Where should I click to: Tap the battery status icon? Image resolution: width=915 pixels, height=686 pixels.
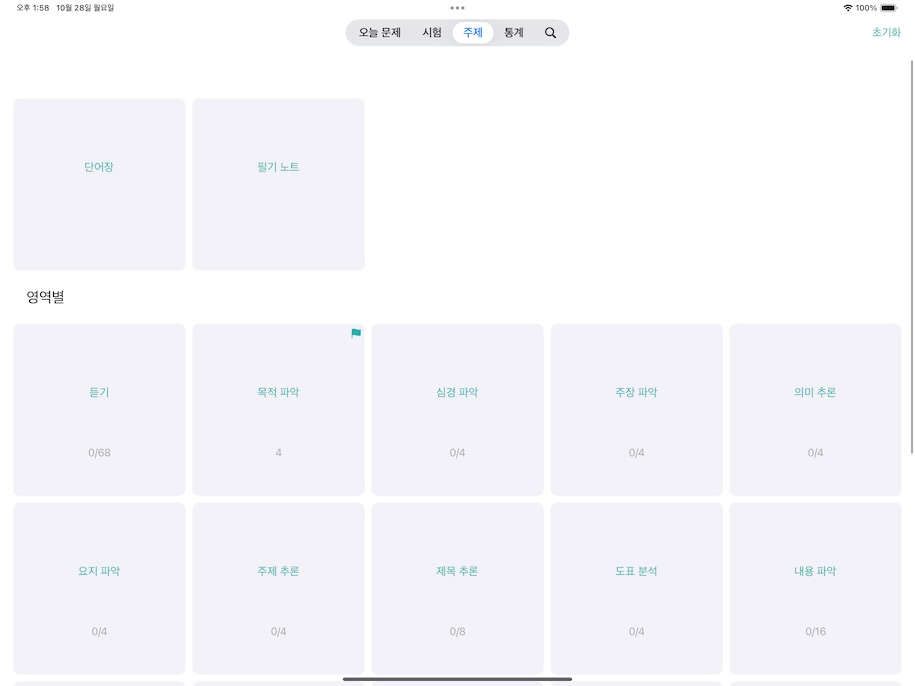[x=889, y=8]
